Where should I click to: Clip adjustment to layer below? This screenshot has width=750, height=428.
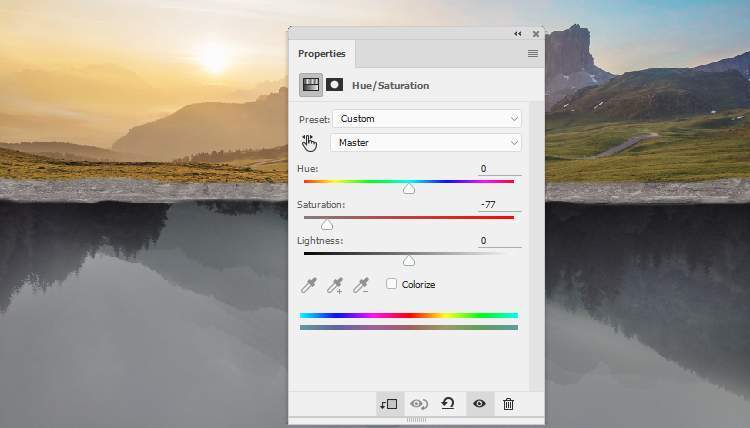[x=388, y=404]
